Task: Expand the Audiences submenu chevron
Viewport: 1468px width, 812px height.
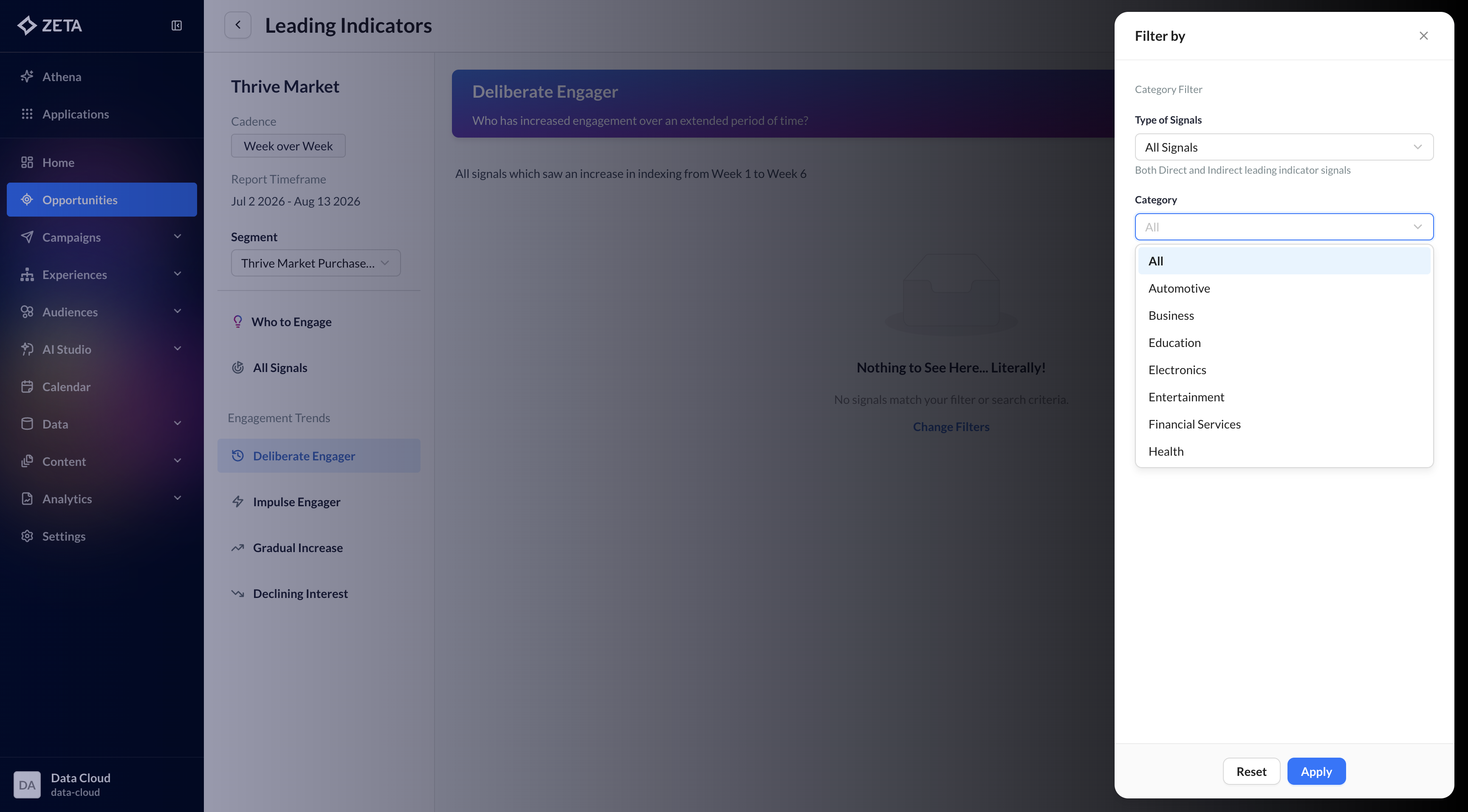Action: tap(177, 311)
